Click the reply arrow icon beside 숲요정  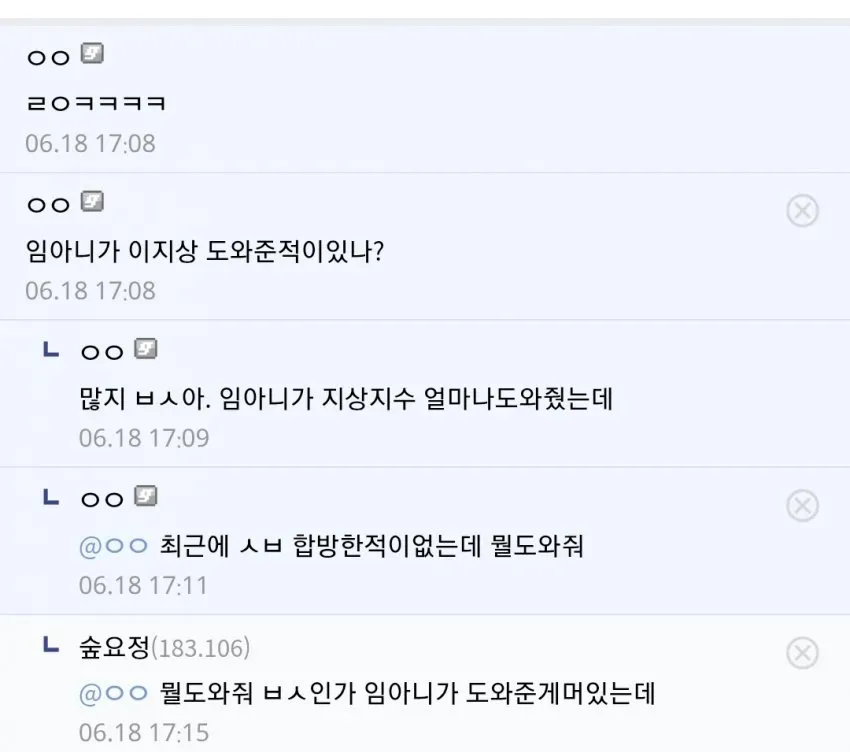tap(51, 645)
